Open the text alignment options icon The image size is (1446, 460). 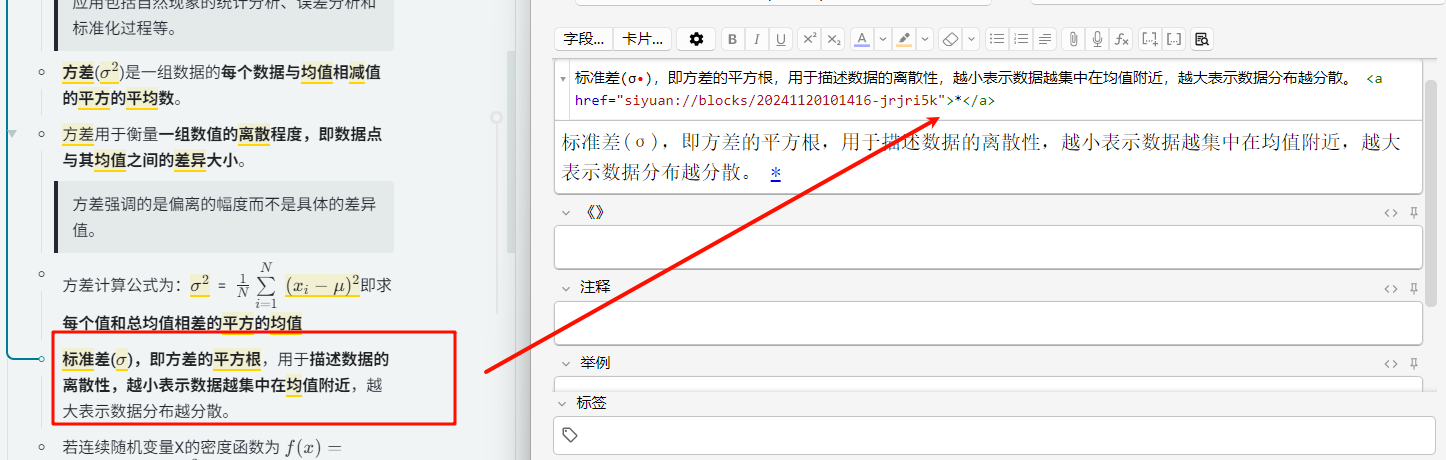[x=1044, y=39]
